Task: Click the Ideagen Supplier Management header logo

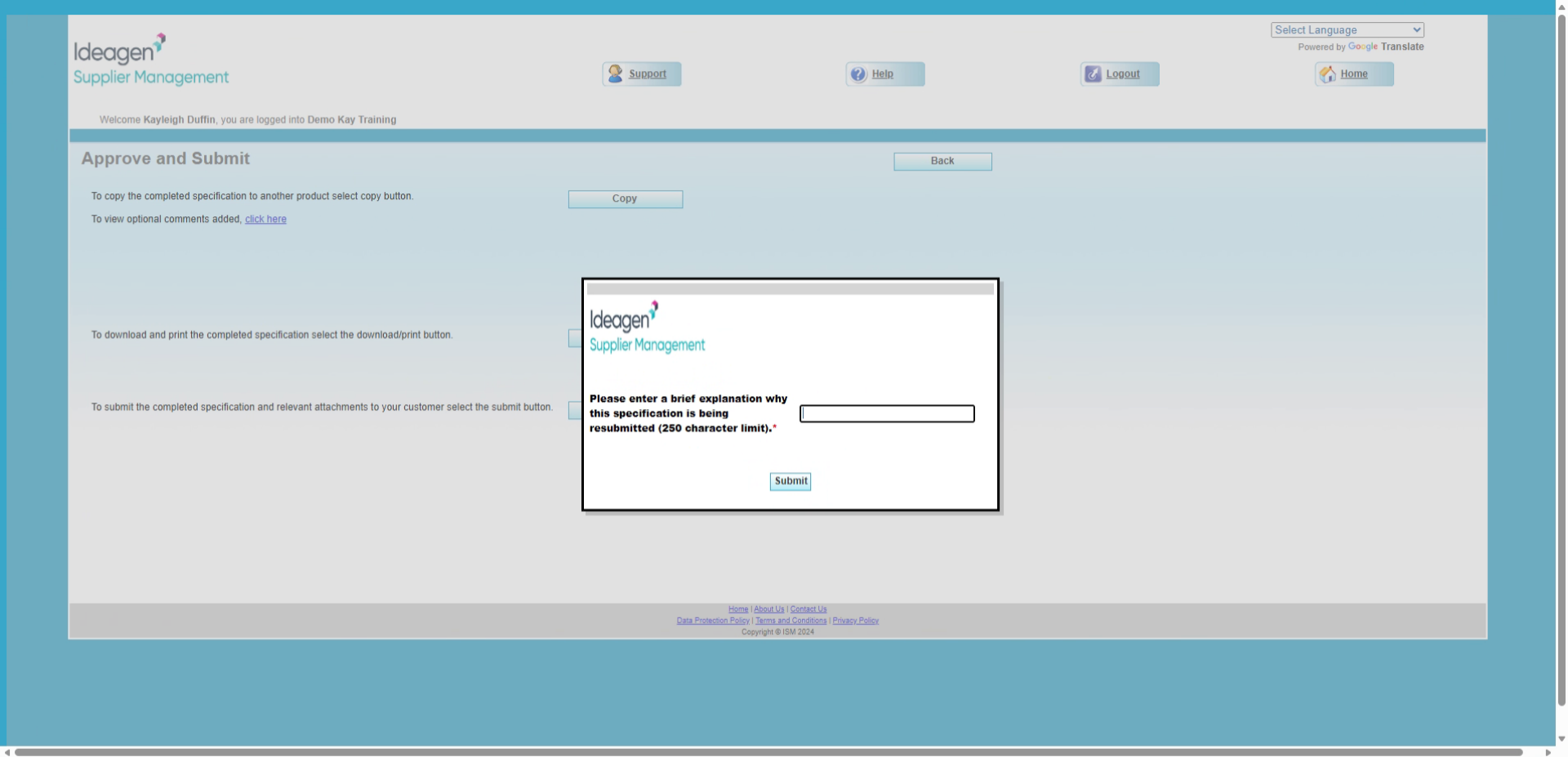Action: point(151,60)
